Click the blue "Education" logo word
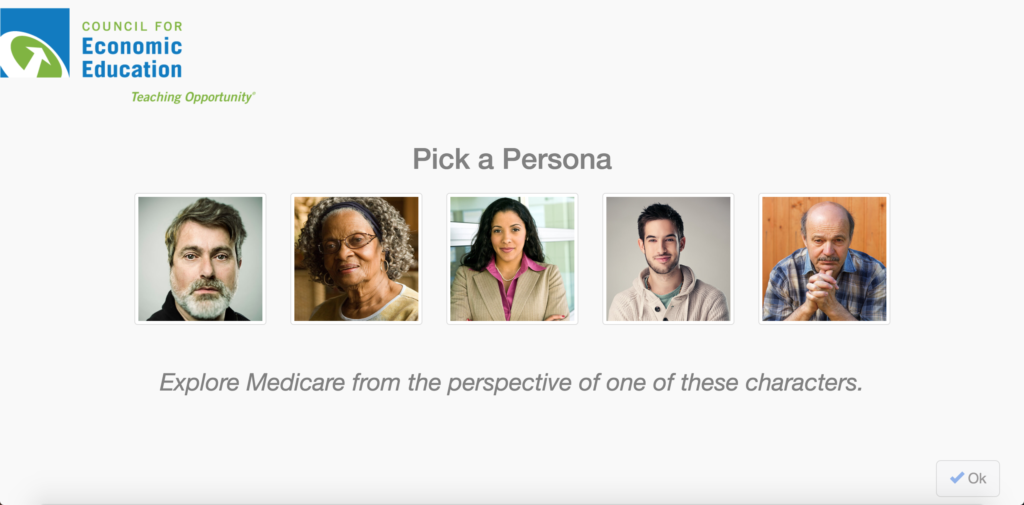 132,70
